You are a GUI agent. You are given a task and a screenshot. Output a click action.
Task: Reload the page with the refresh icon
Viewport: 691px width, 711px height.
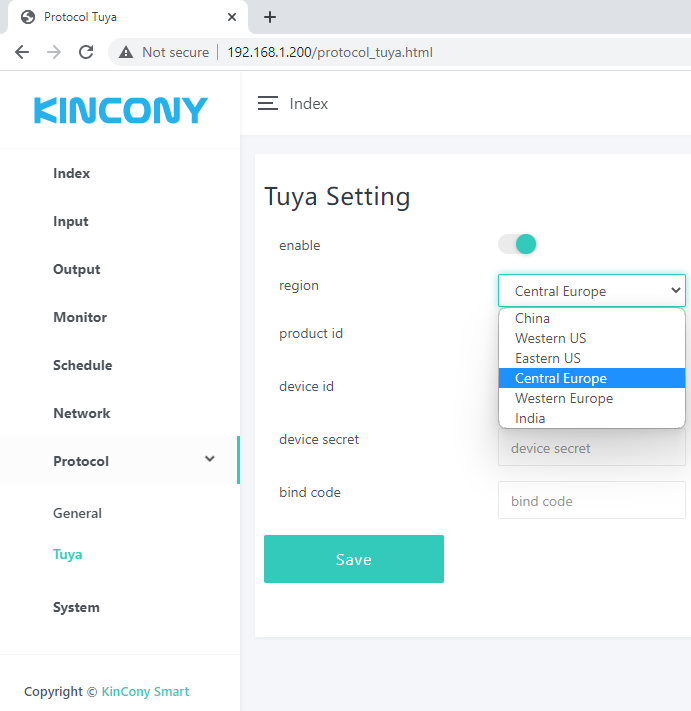click(86, 52)
